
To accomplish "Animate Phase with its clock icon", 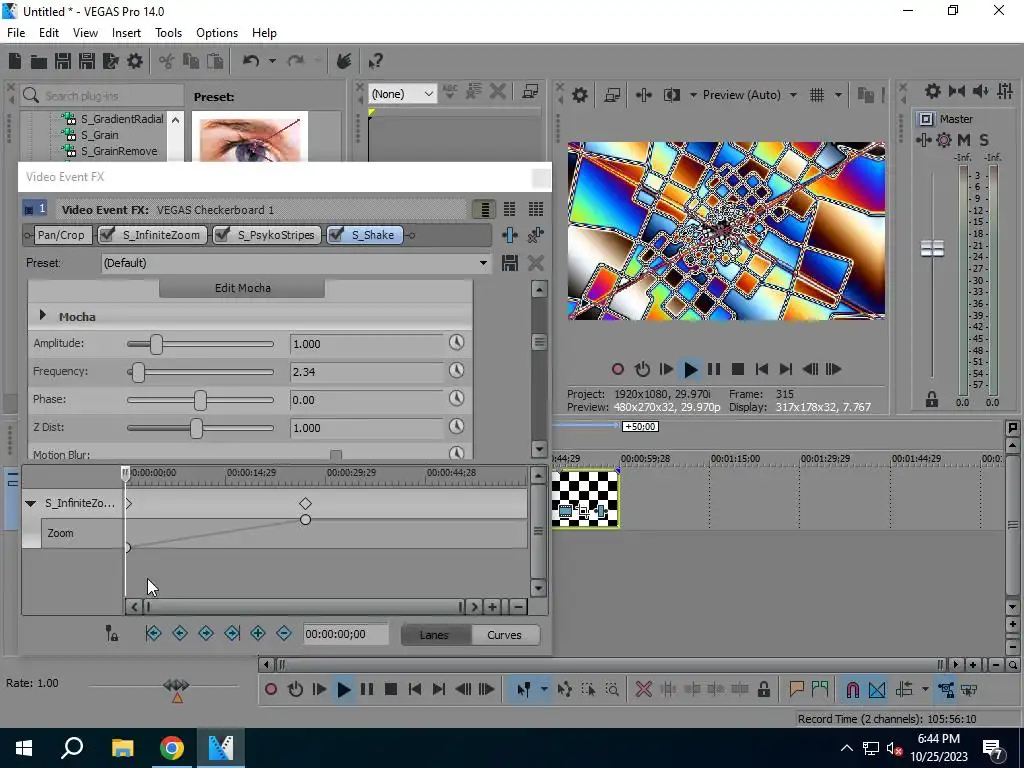I will 456,398.
